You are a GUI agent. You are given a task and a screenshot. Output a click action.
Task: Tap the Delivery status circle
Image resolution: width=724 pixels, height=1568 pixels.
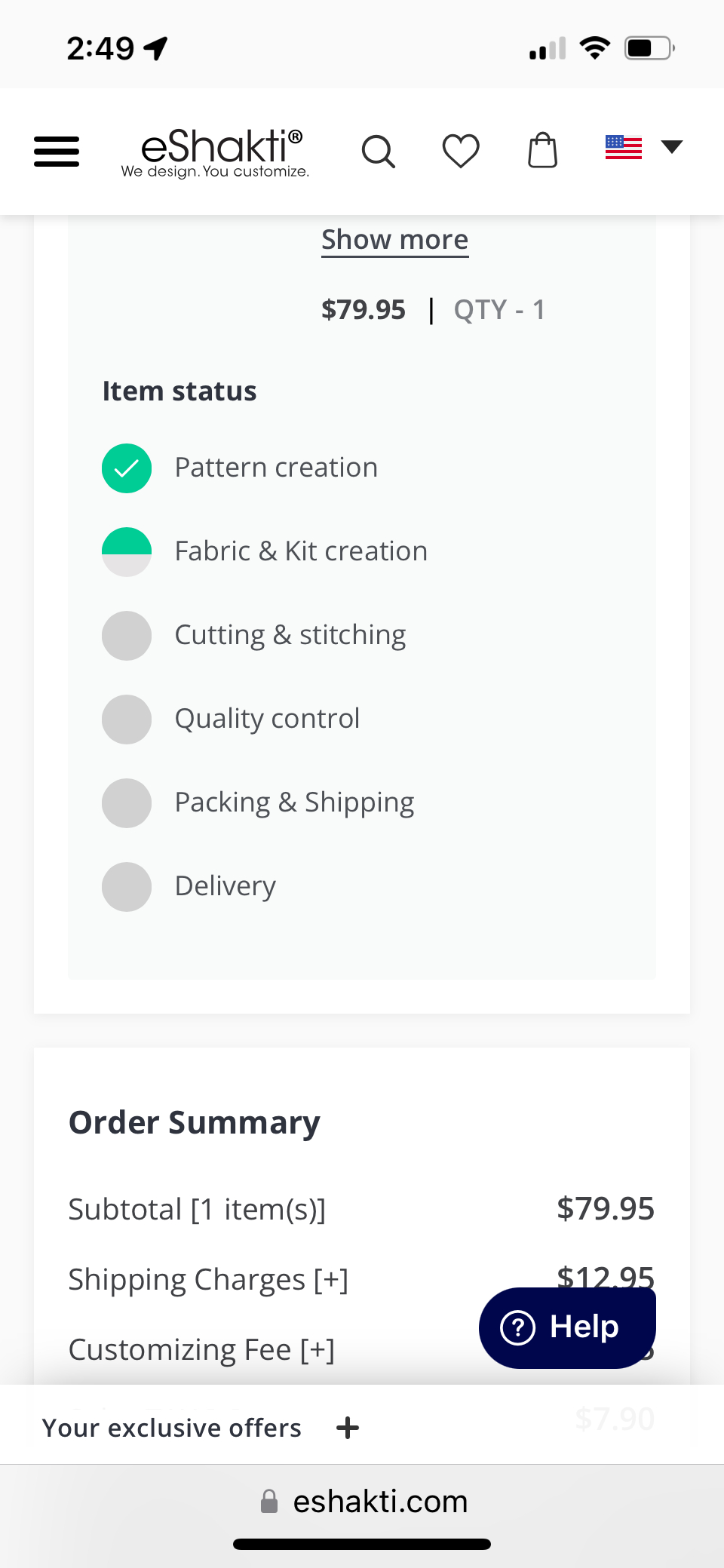pyautogui.click(x=127, y=887)
